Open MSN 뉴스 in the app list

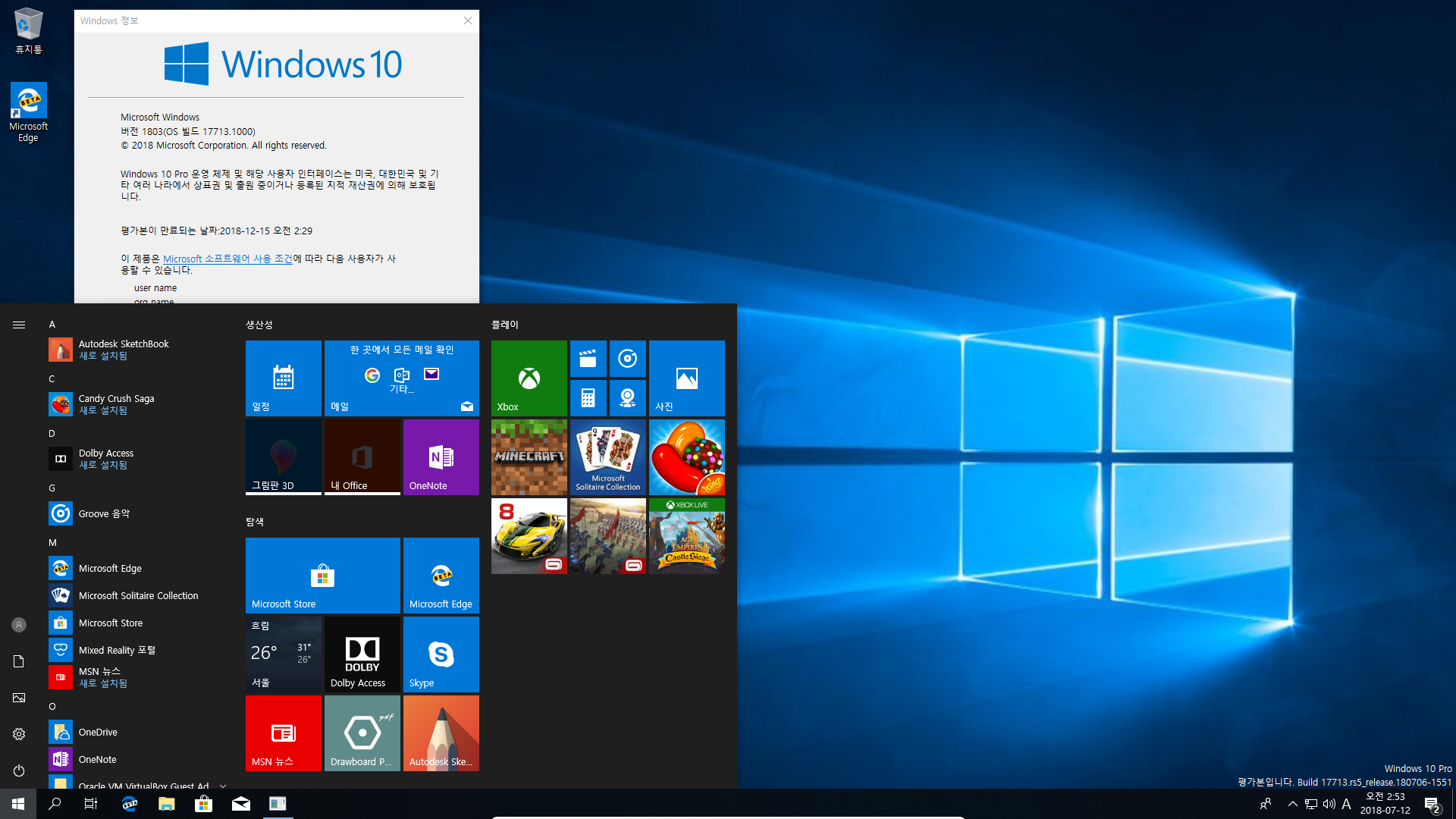click(136, 677)
